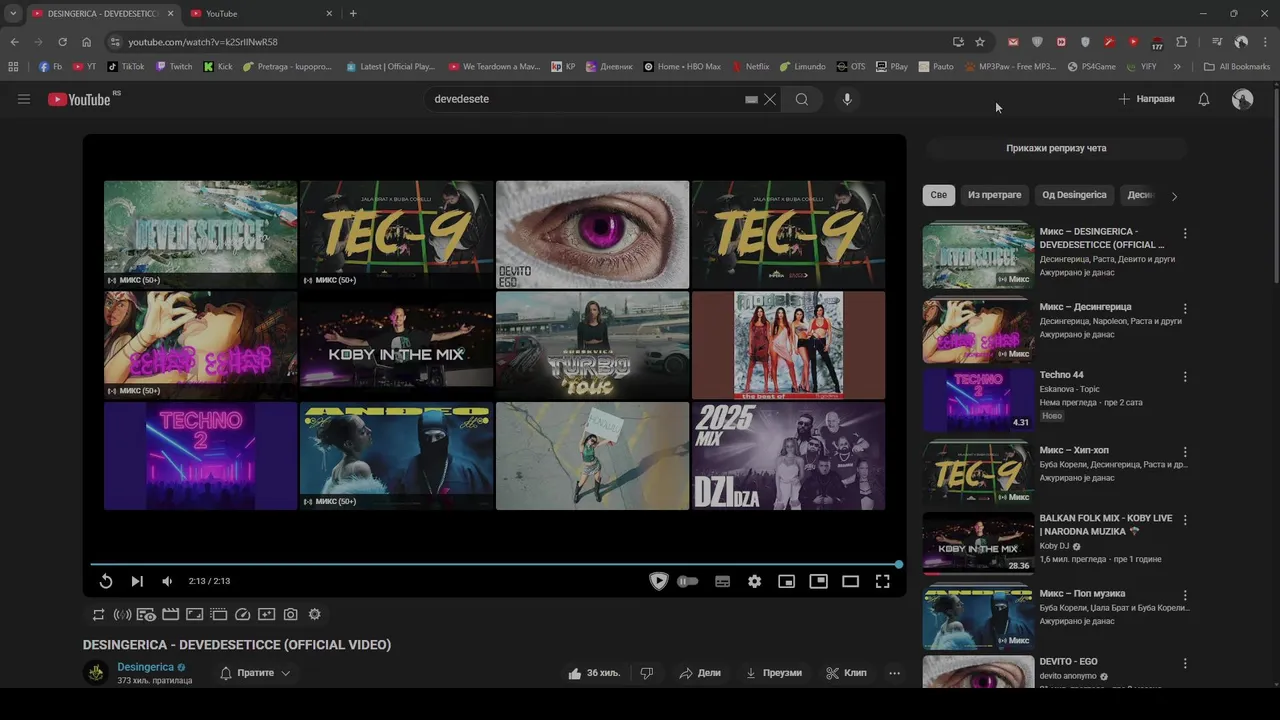Enable miniplayer mode
The width and height of the screenshot is (1280, 720).
tap(786, 581)
